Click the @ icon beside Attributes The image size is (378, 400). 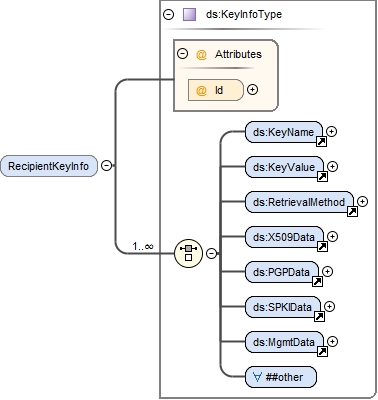(x=201, y=54)
